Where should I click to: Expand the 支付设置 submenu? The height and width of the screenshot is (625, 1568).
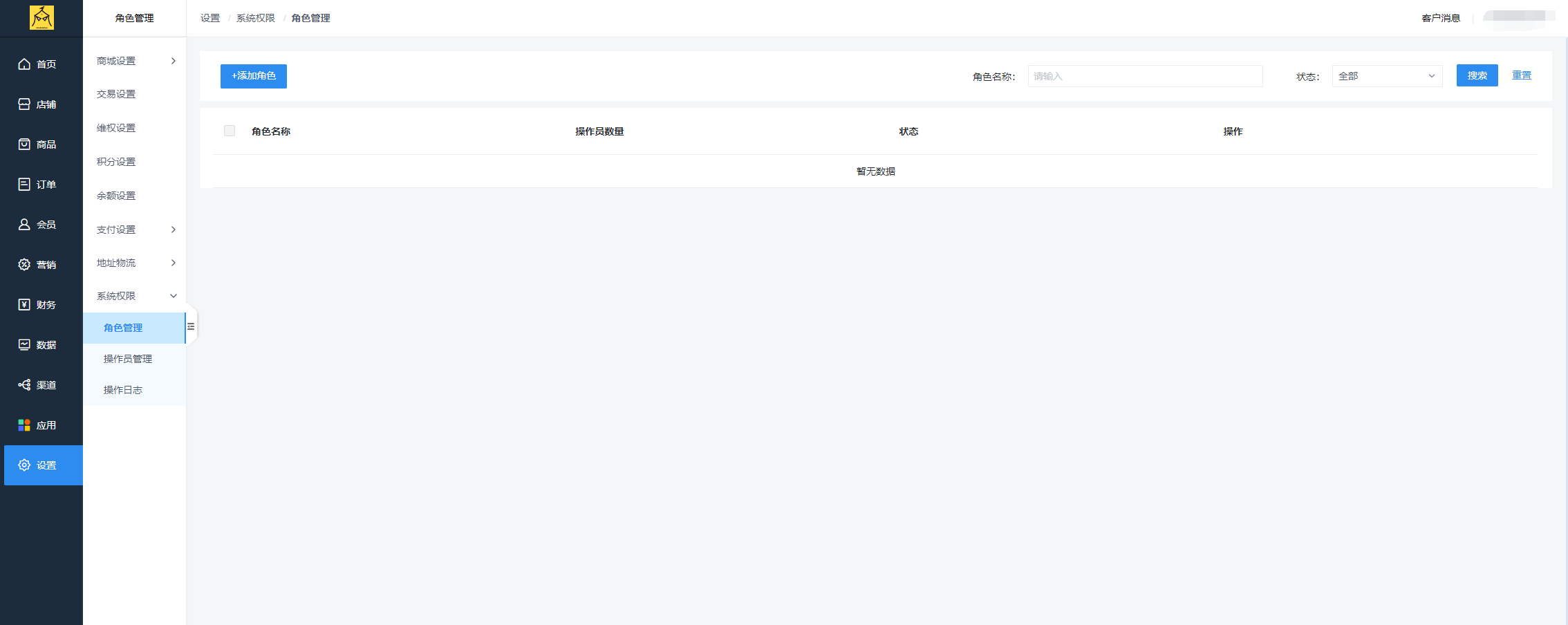(x=135, y=230)
